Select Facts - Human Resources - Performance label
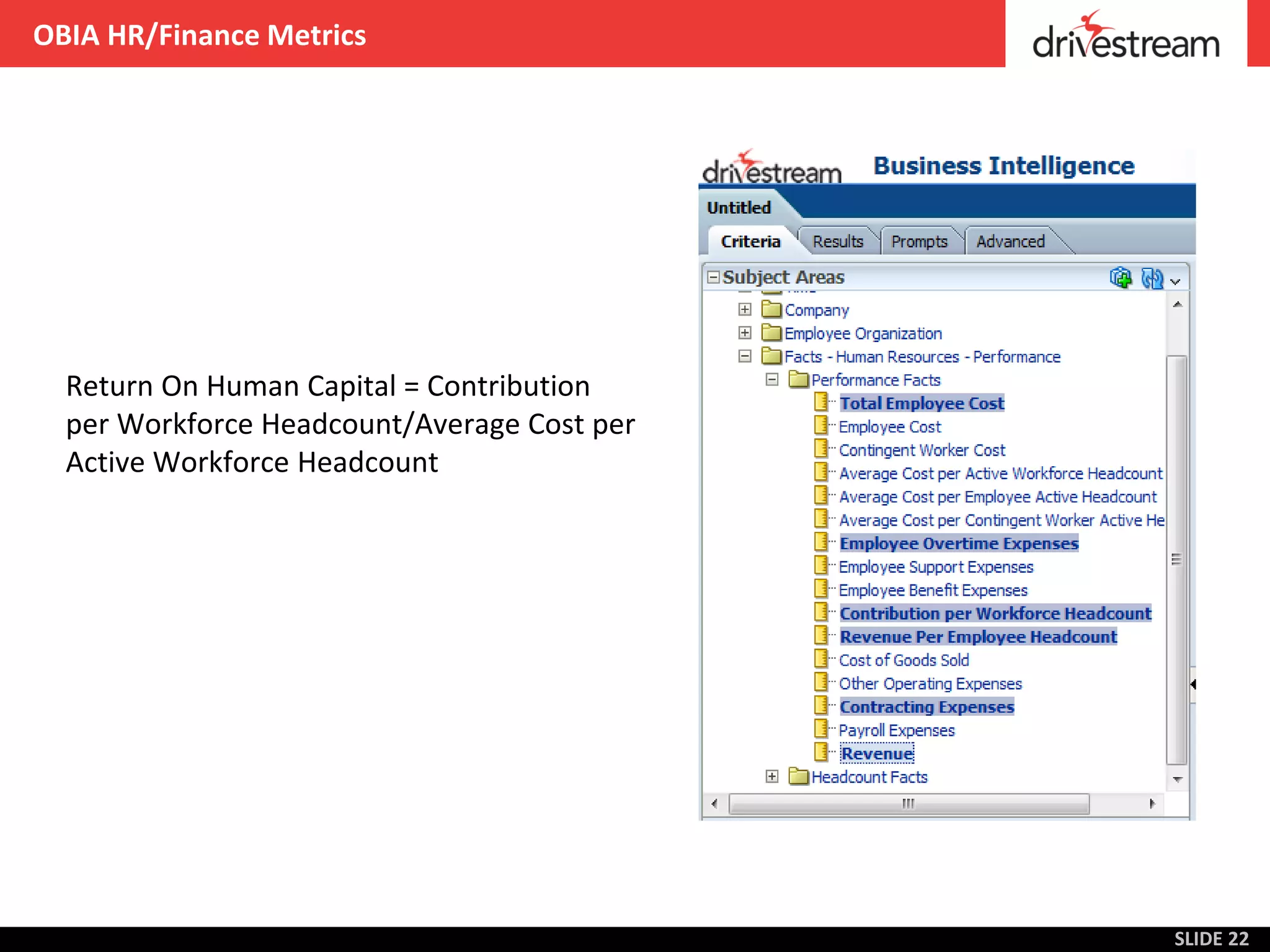Screen dimensions: 1270x952 click(922, 357)
